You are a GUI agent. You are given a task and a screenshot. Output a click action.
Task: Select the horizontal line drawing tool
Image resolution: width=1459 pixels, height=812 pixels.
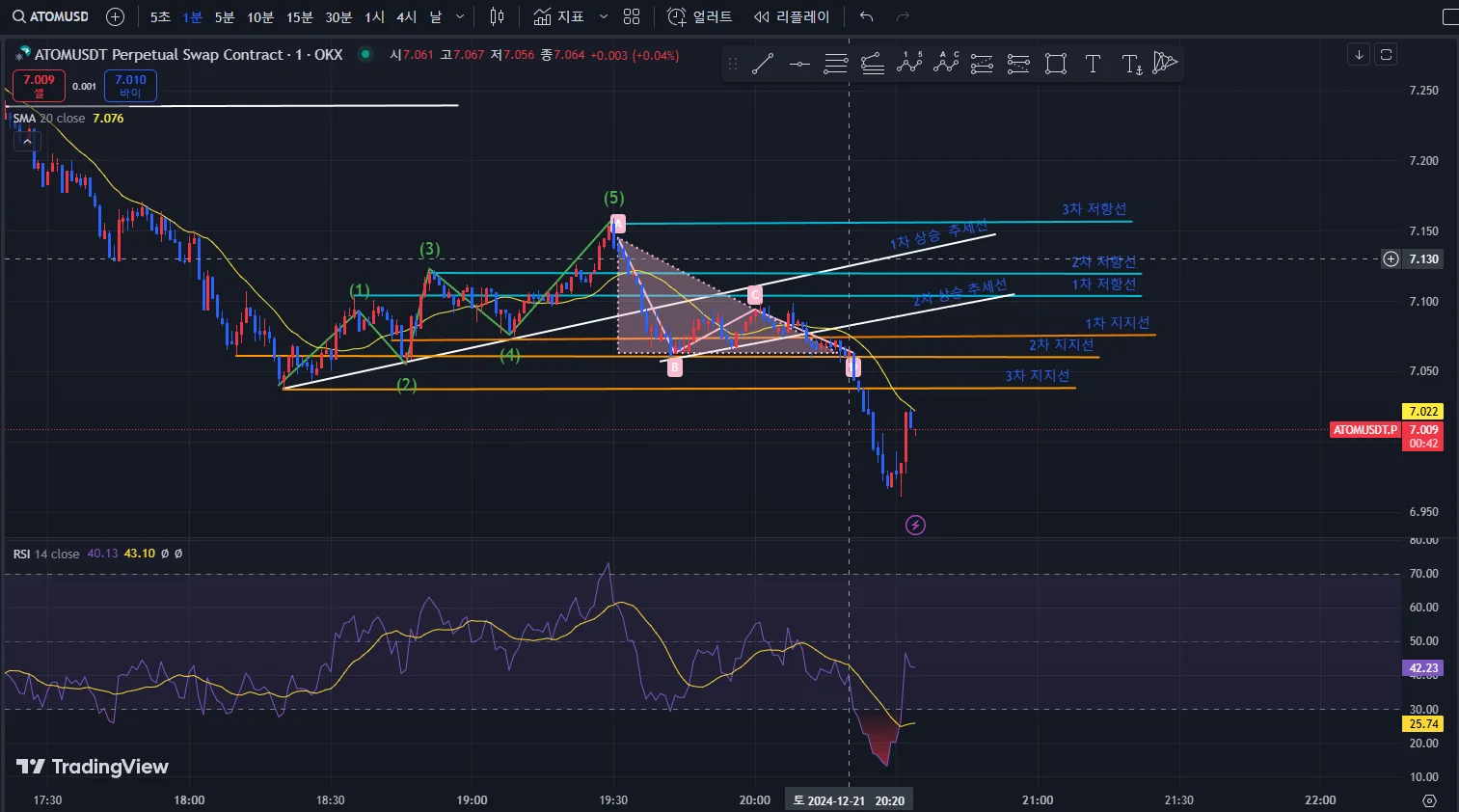coord(799,64)
